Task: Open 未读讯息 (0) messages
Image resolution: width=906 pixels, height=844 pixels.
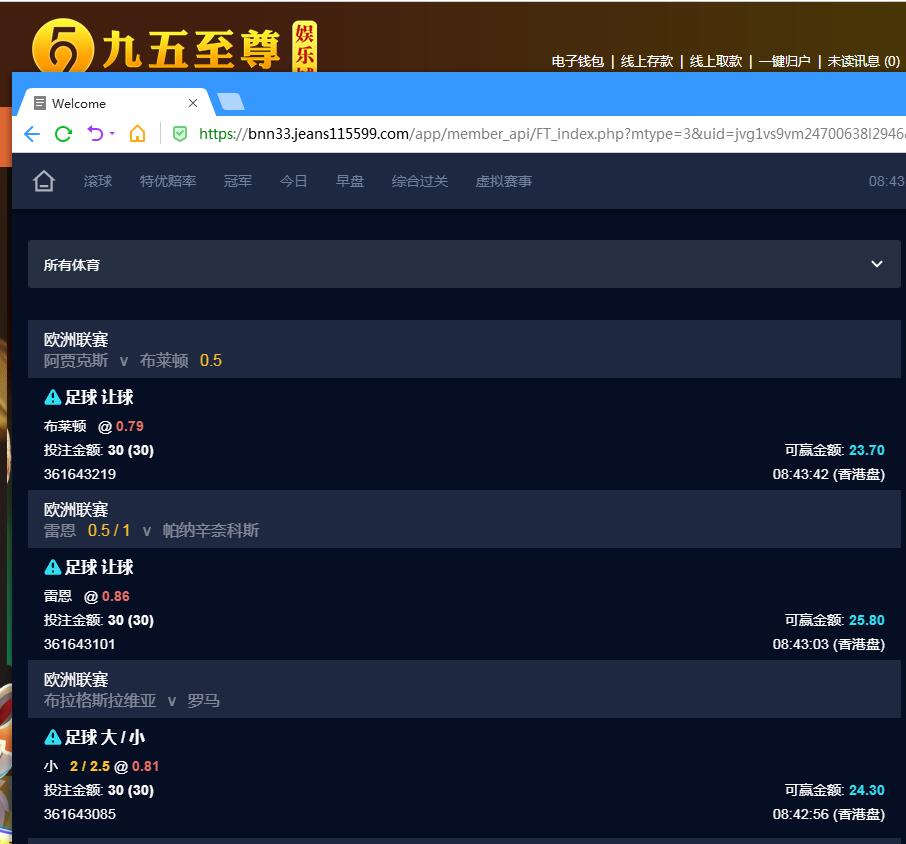Action: click(864, 61)
